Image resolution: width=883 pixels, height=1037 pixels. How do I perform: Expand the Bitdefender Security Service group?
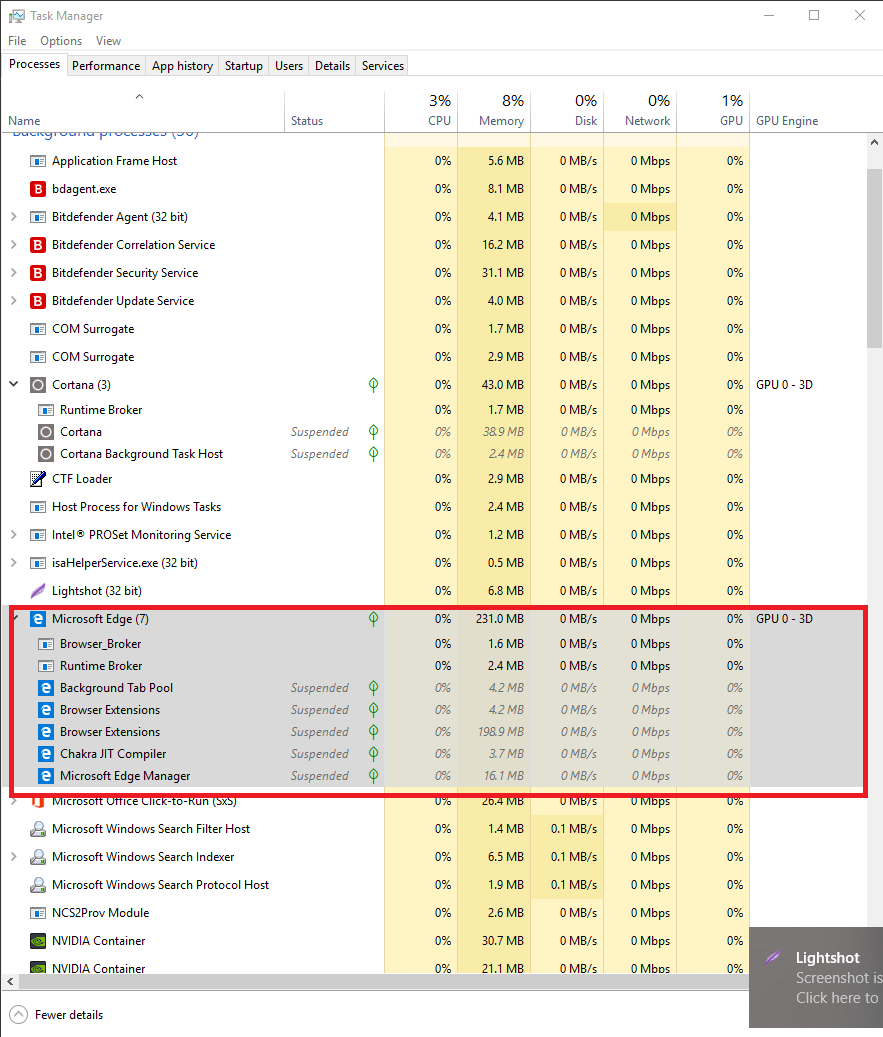pos(13,272)
